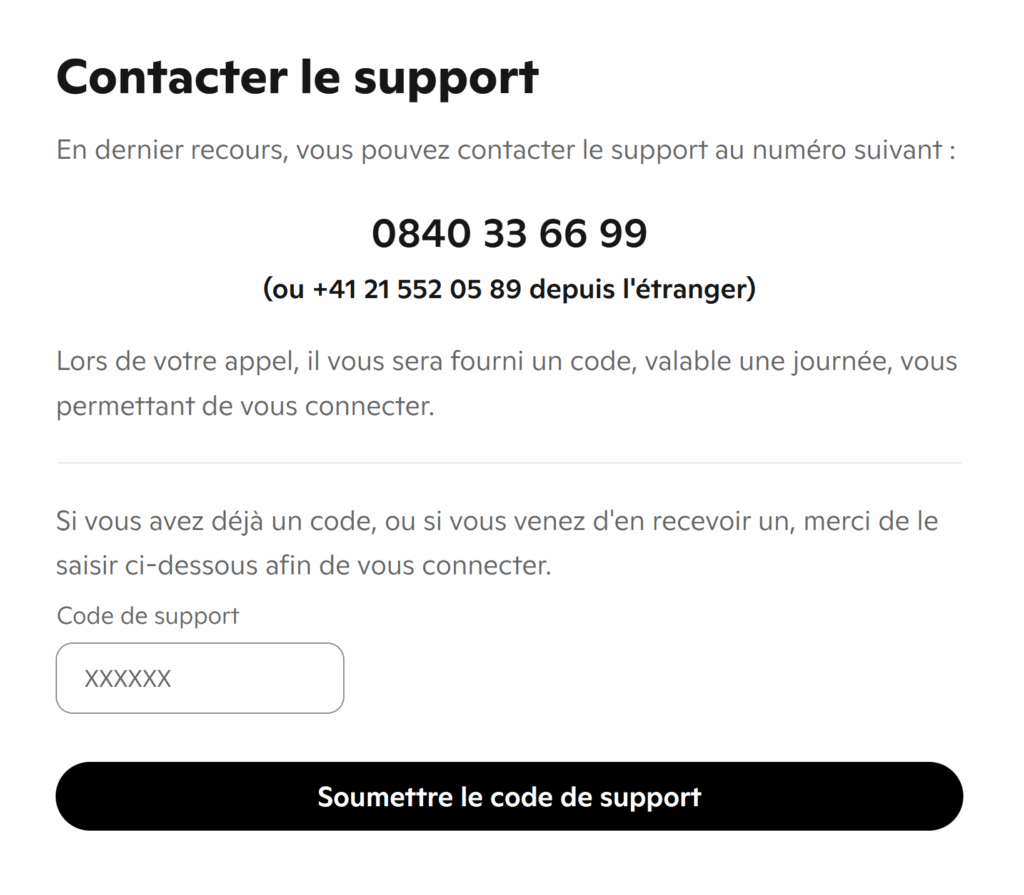Click the line starting Lors de votre appel
The image size is (1024, 895).
coord(506,361)
